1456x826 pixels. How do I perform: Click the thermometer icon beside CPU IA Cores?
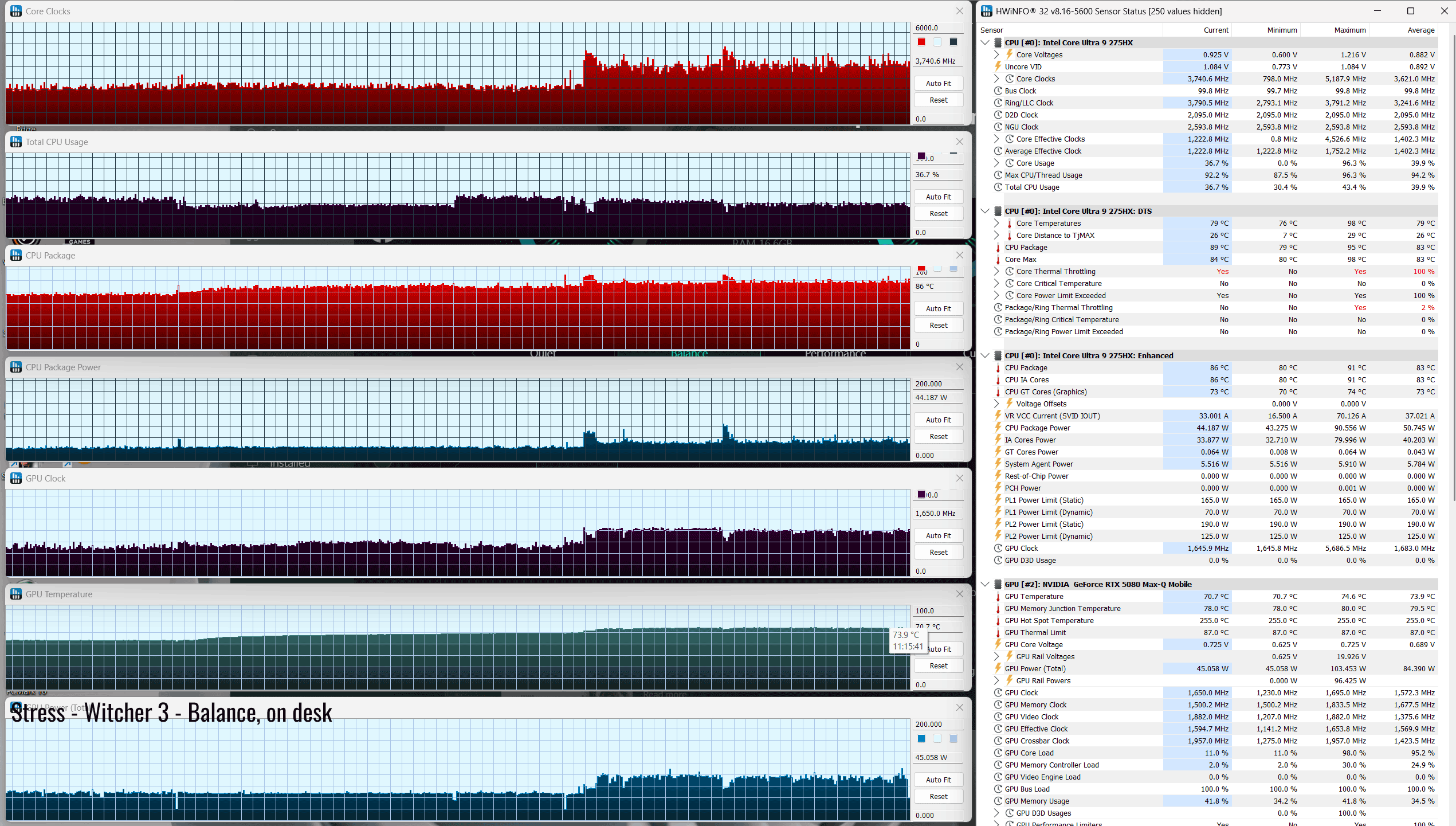pyautogui.click(x=998, y=379)
